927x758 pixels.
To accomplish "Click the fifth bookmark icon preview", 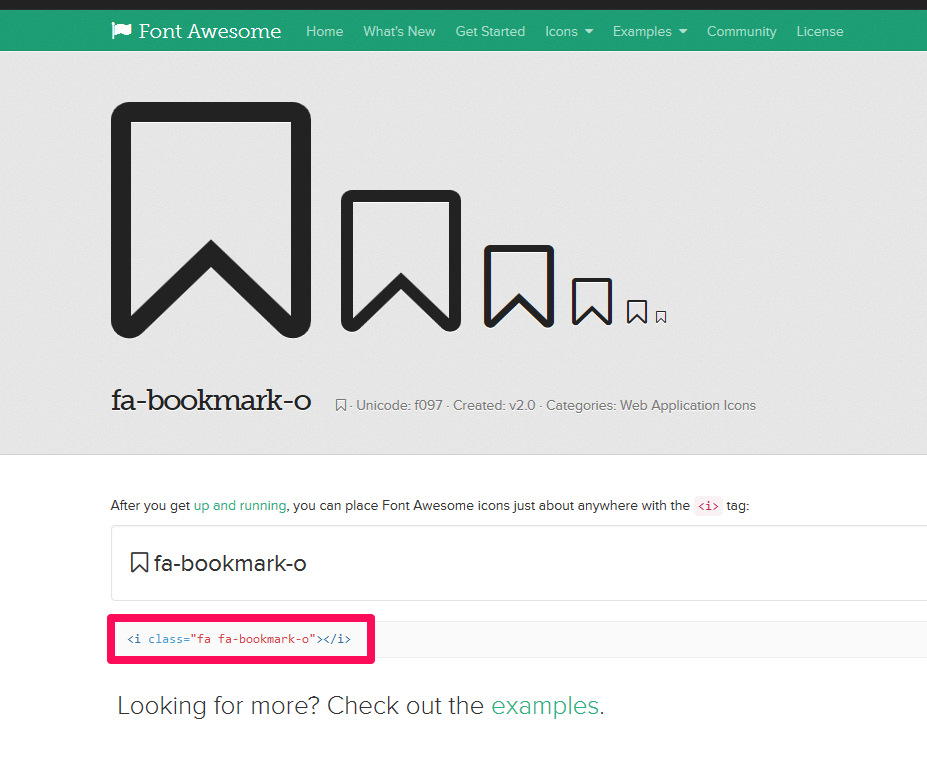I will 637,312.
